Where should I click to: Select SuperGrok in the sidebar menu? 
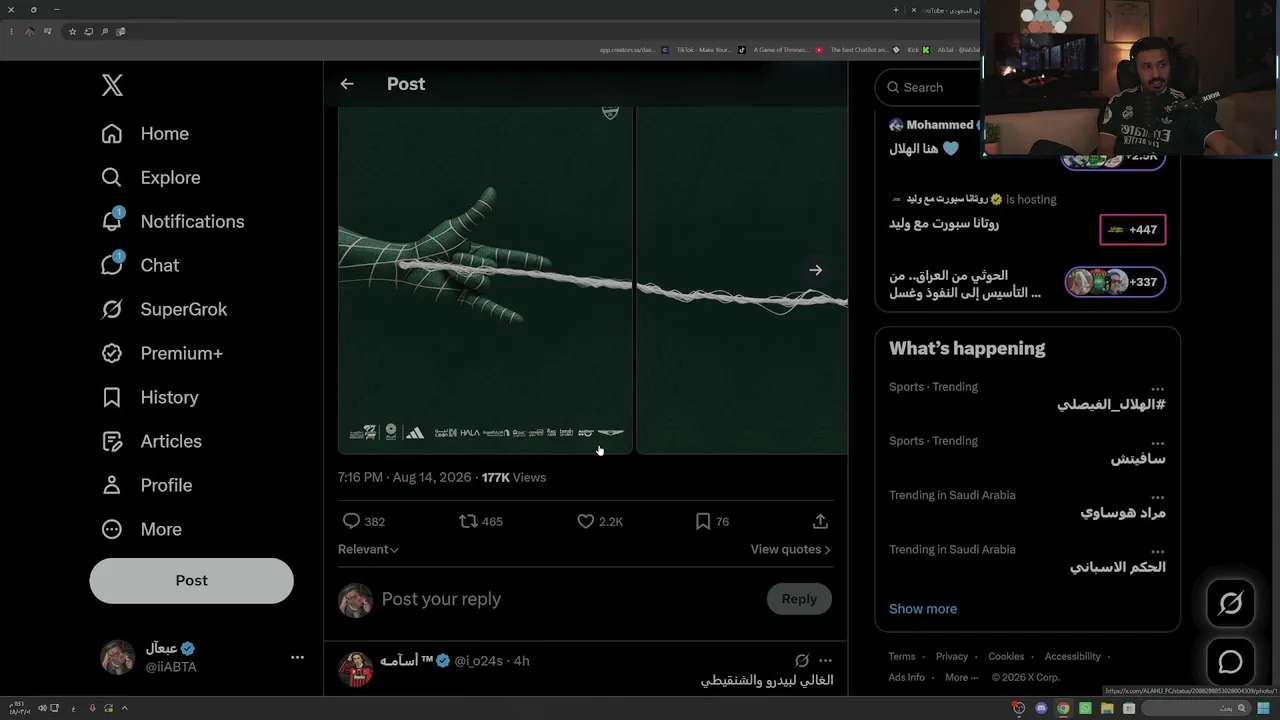point(184,310)
